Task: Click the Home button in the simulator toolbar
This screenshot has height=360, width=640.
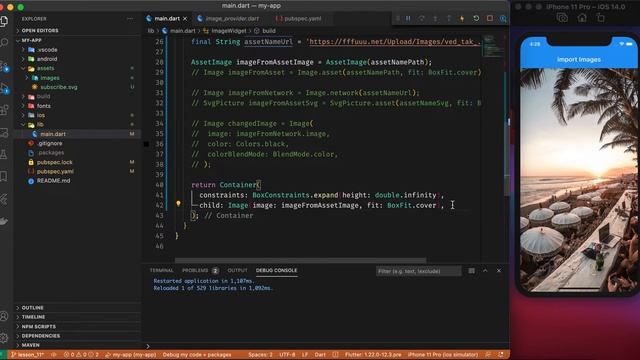Action: coord(582,18)
